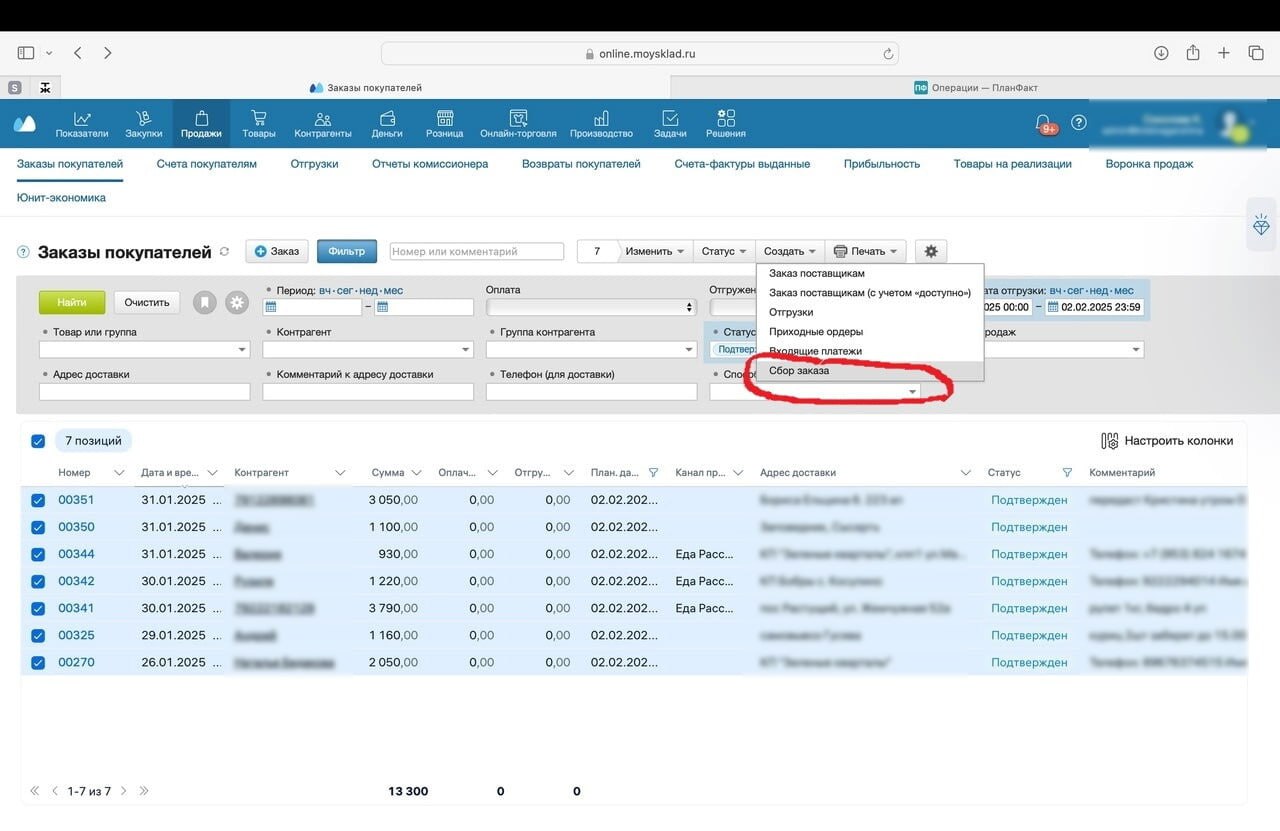This screenshot has width=1280, height=831.
Task: Go back with Safari back arrow
Action: (x=78, y=53)
